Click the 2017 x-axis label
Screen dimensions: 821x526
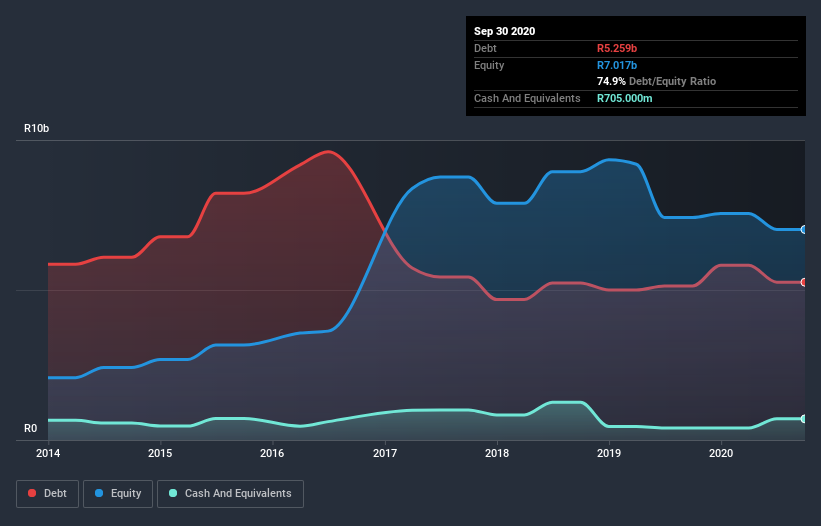click(x=385, y=453)
